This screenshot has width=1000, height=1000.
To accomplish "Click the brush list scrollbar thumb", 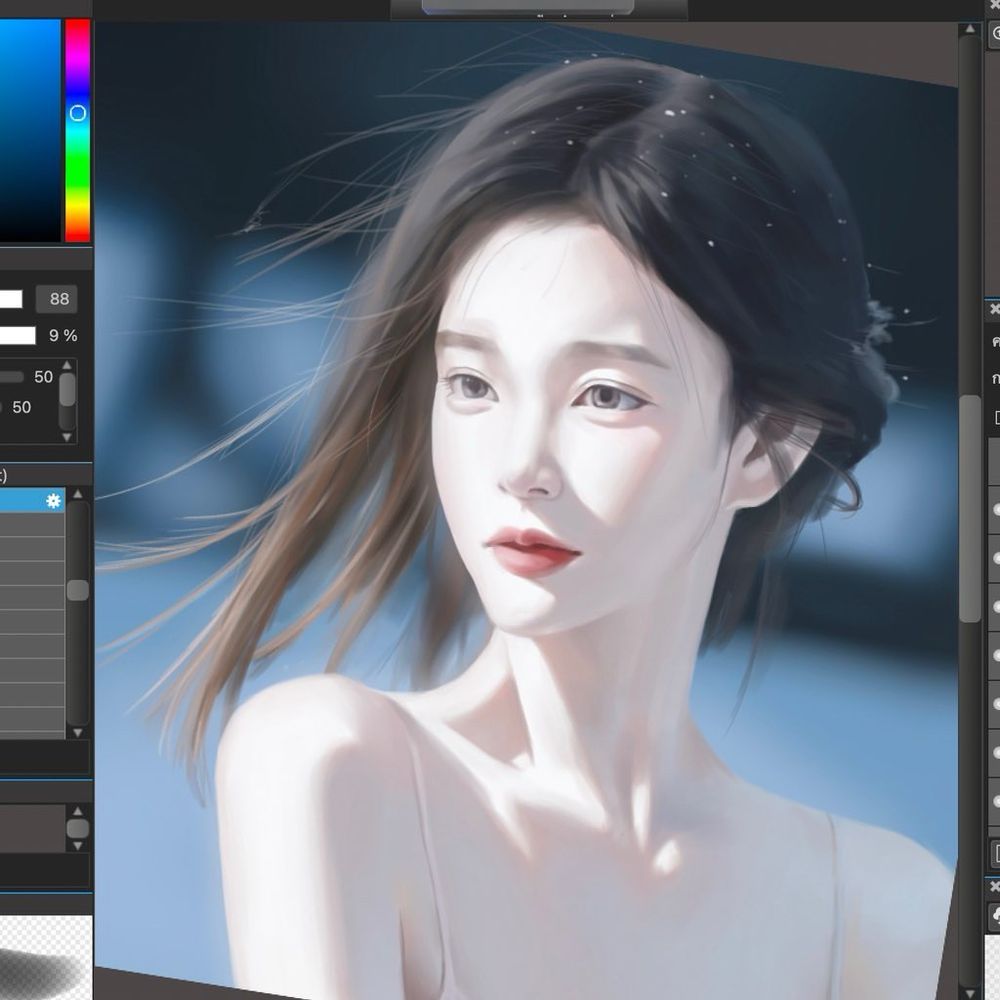I will 78,590.
